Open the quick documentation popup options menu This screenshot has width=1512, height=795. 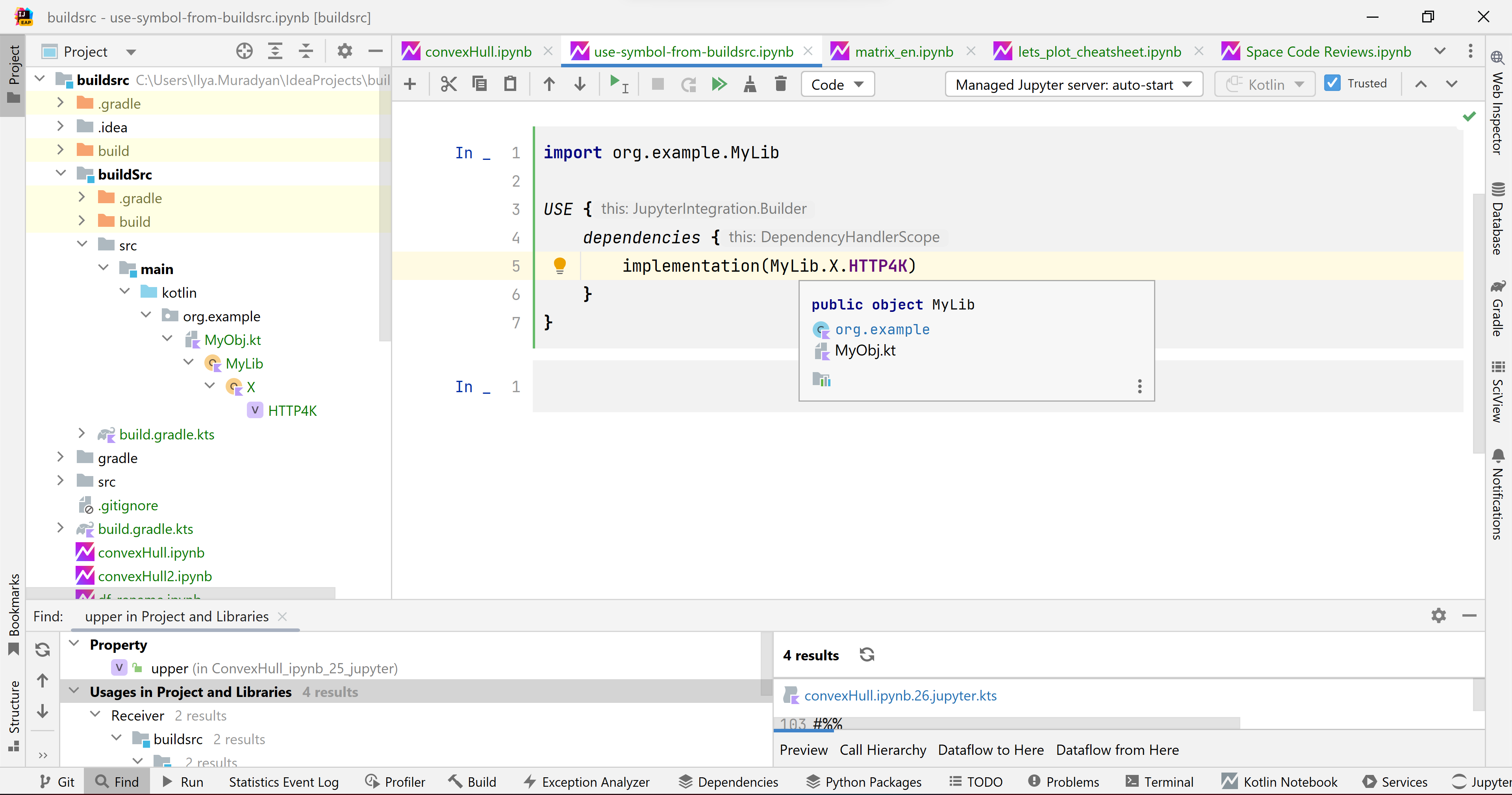tap(1139, 386)
